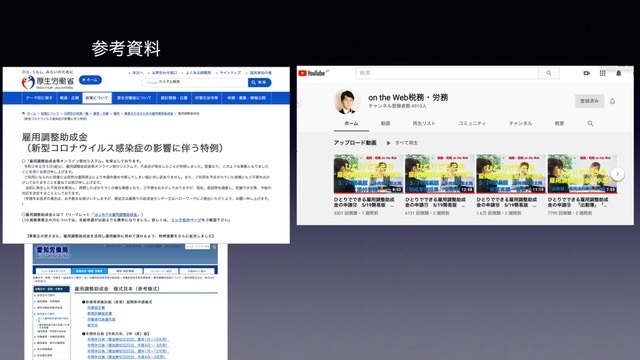Viewport: 640px width, 360px height.
Task: Click the on the Web税務・労務 channel name
Action: tap(408, 98)
